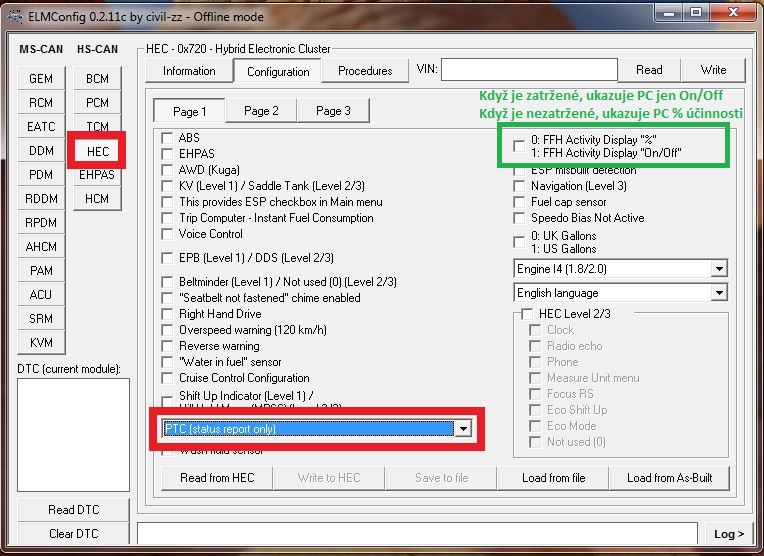Click the VIN input field
This screenshot has width=764, height=556.
click(x=527, y=70)
